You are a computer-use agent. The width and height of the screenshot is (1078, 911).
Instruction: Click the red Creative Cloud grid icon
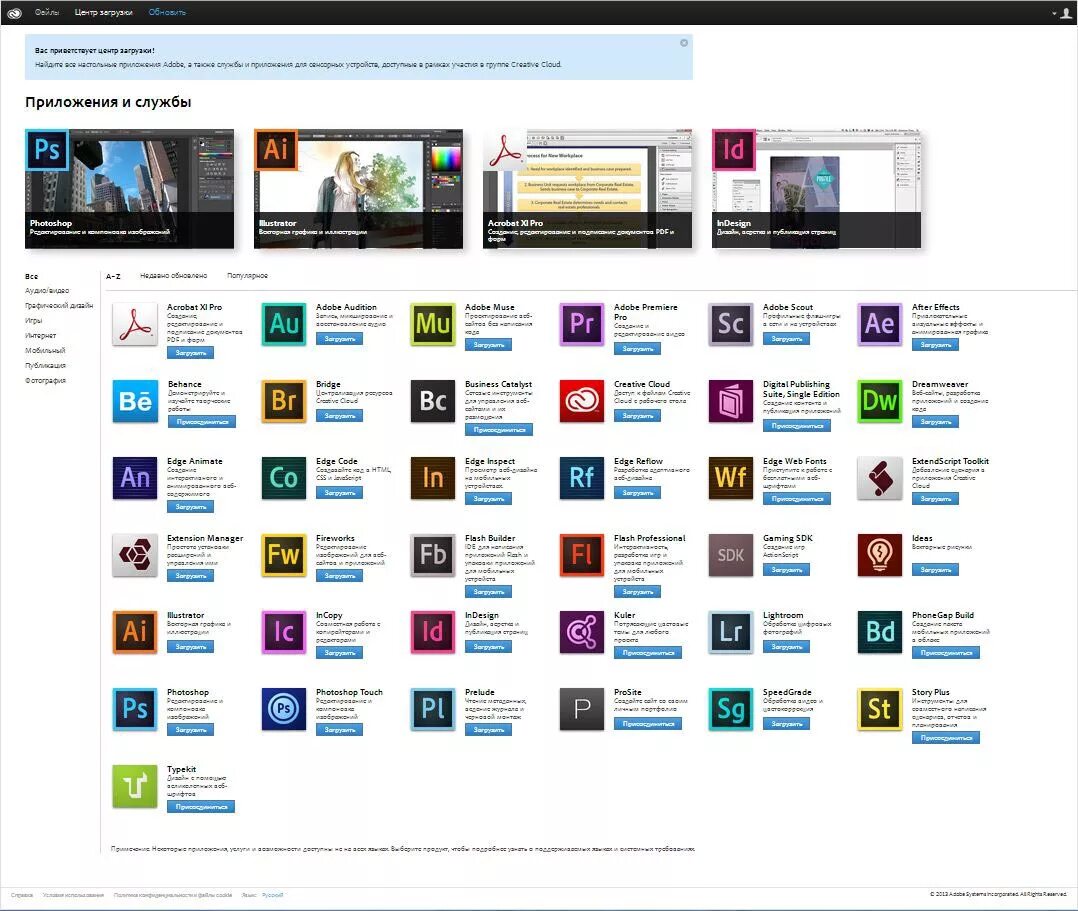tap(582, 401)
